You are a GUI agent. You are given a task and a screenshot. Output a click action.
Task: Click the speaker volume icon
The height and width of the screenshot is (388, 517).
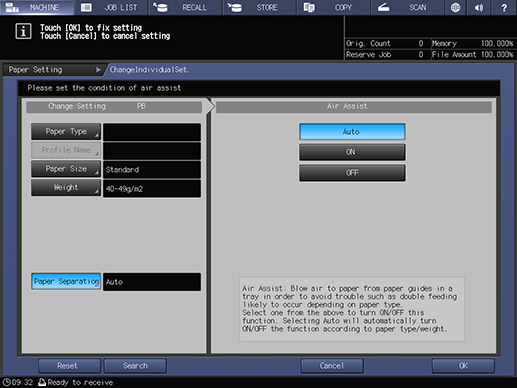[x=479, y=7]
